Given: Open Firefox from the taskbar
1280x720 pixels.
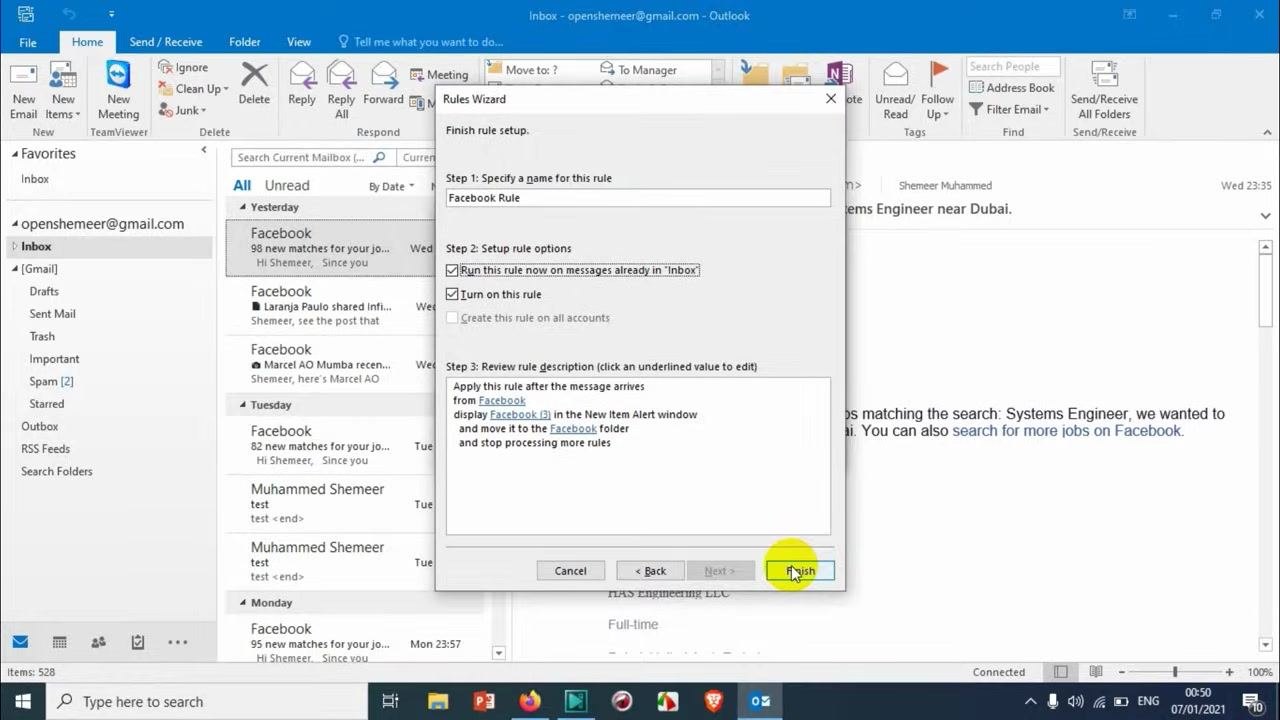Looking at the screenshot, I should pyautogui.click(x=529, y=701).
